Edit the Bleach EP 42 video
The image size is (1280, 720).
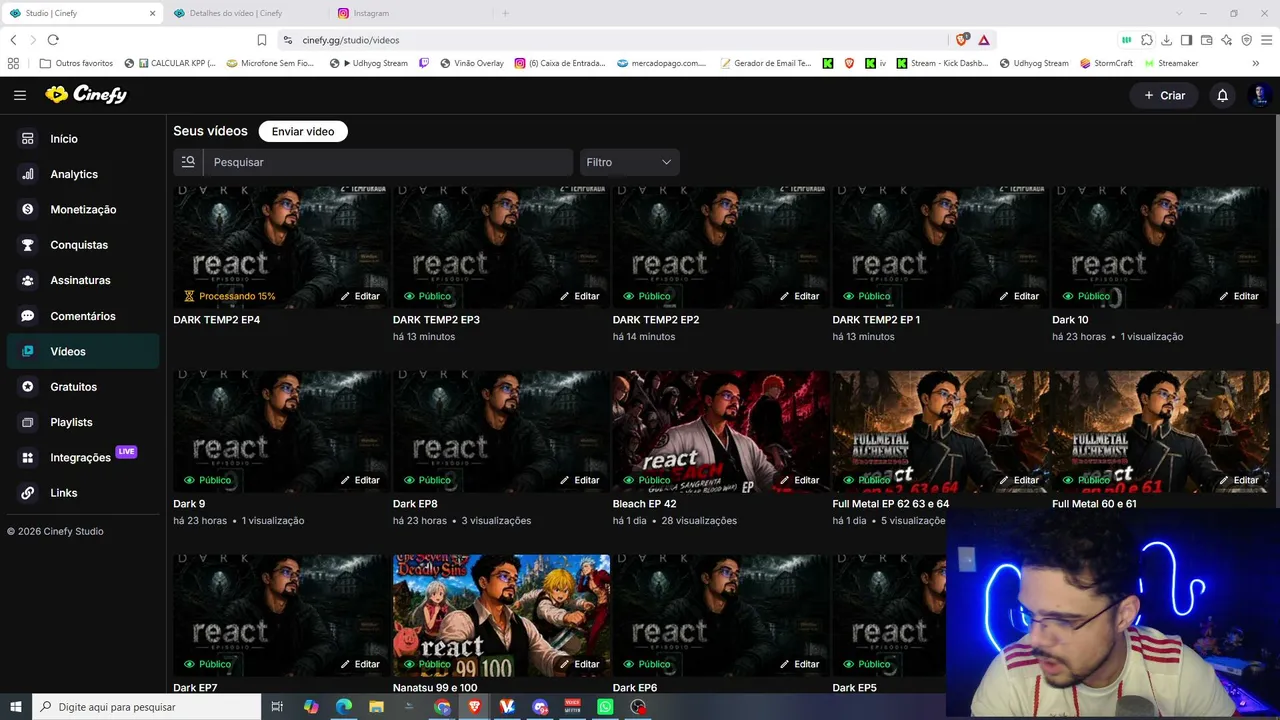(799, 480)
